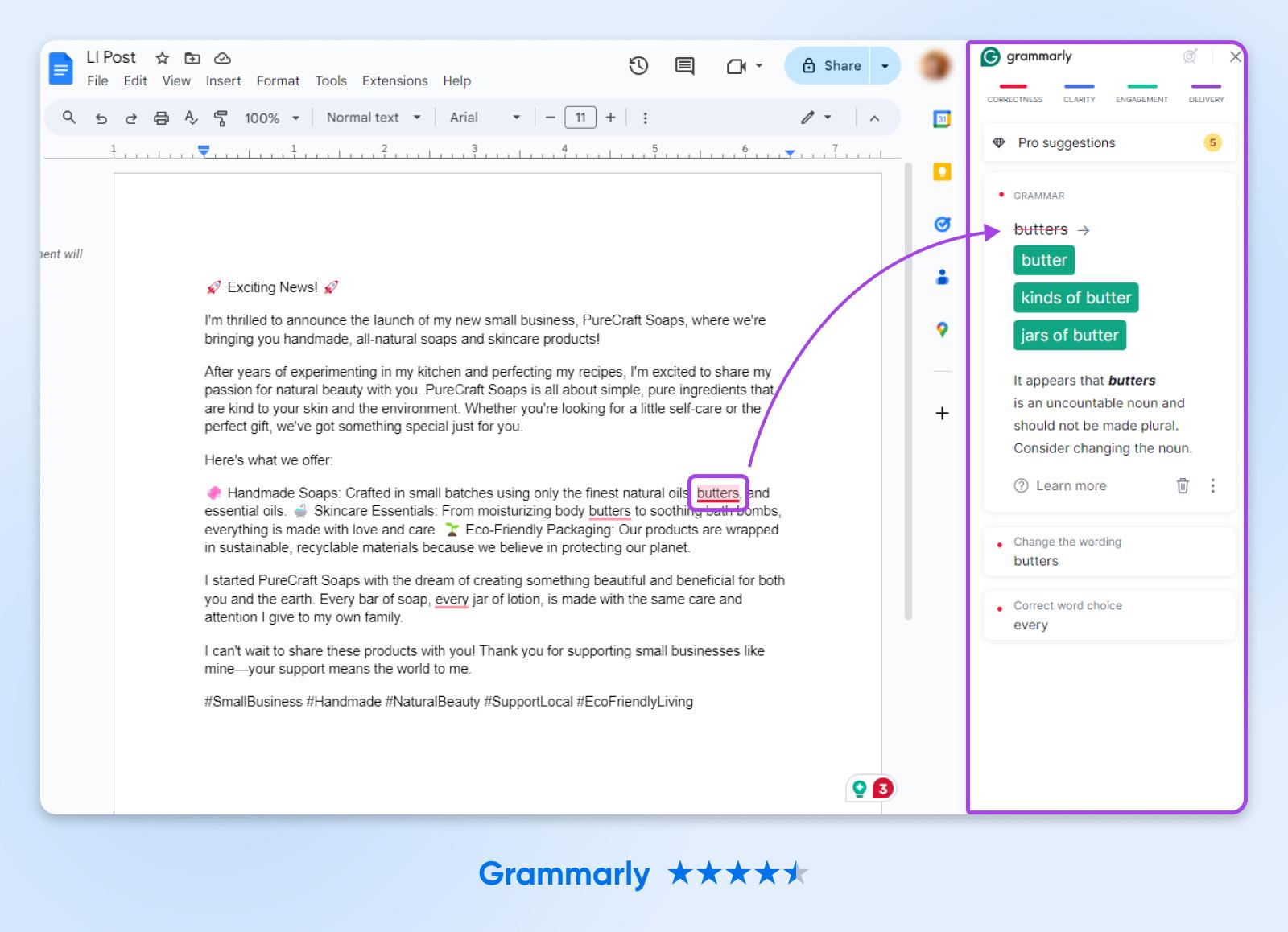Viewport: 1288px width, 932px height.
Task: Click the underlined word 'every' in document
Action: [x=452, y=599]
